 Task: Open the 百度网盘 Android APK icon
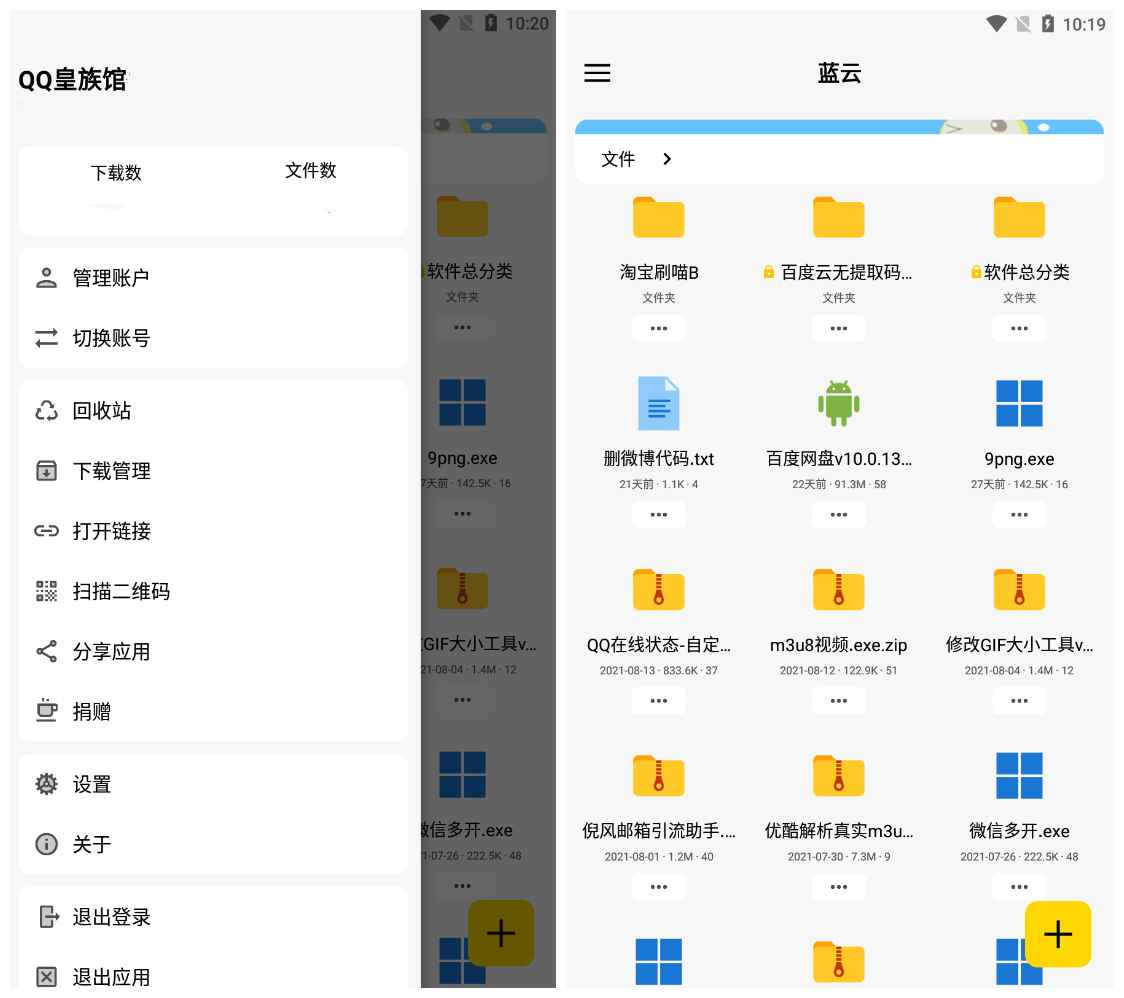(838, 404)
